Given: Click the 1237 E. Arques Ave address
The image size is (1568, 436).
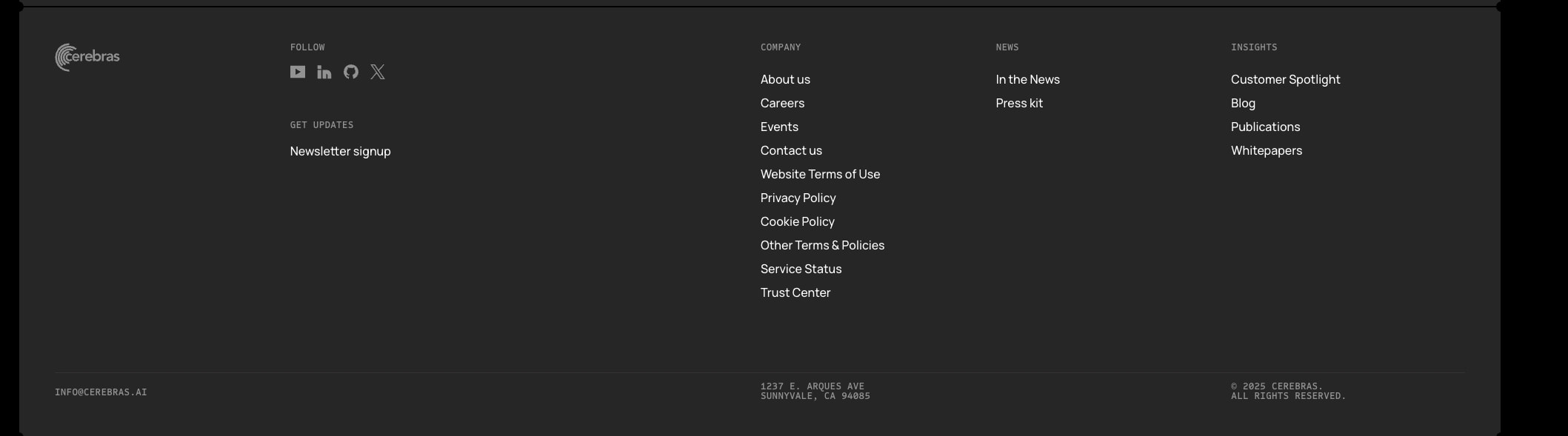Looking at the screenshot, I should click(x=815, y=391).
